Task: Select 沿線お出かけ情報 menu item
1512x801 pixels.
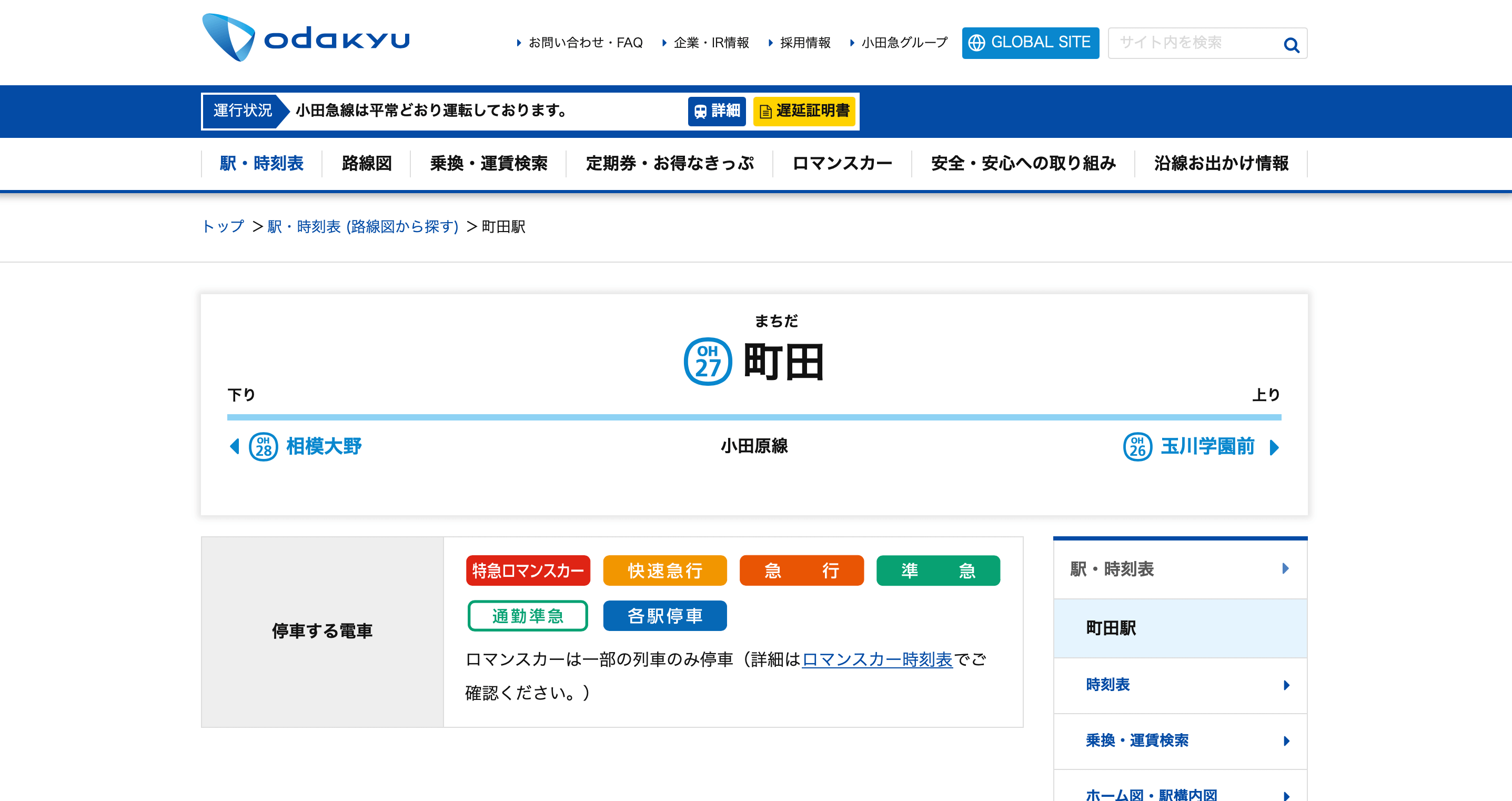Action: tap(1221, 163)
